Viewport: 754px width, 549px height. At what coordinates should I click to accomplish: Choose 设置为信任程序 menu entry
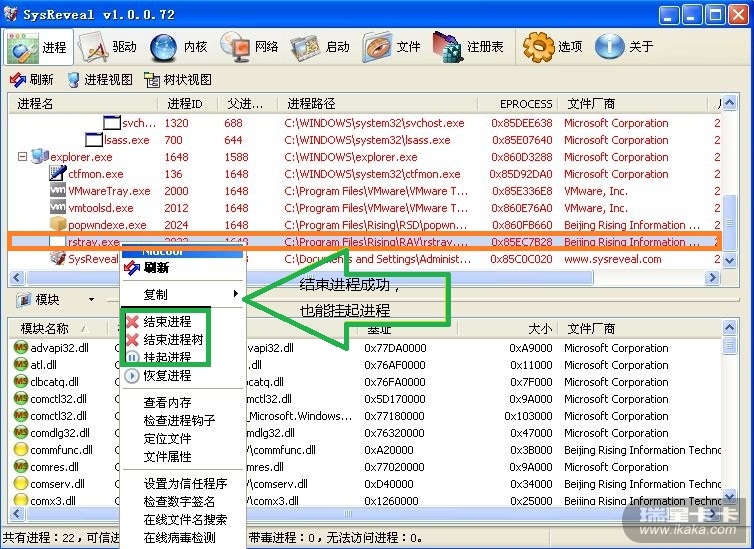click(183, 484)
